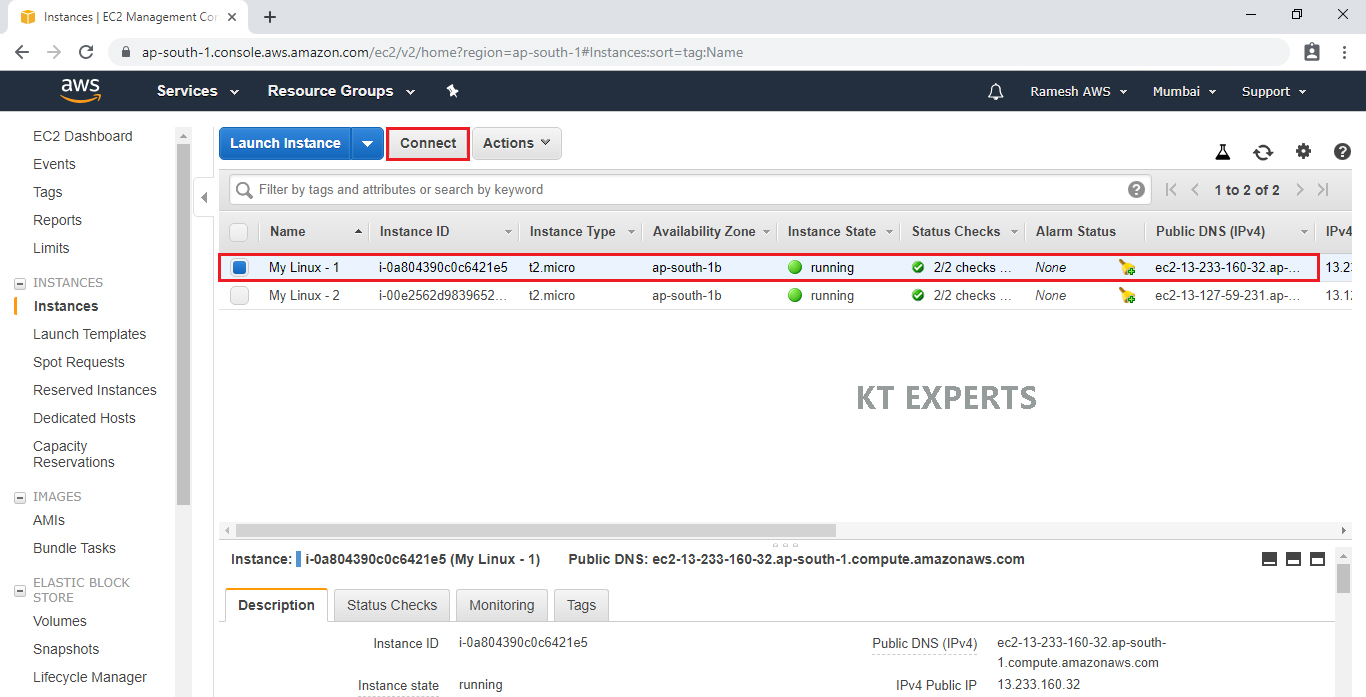Reload the browser page

point(86,52)
